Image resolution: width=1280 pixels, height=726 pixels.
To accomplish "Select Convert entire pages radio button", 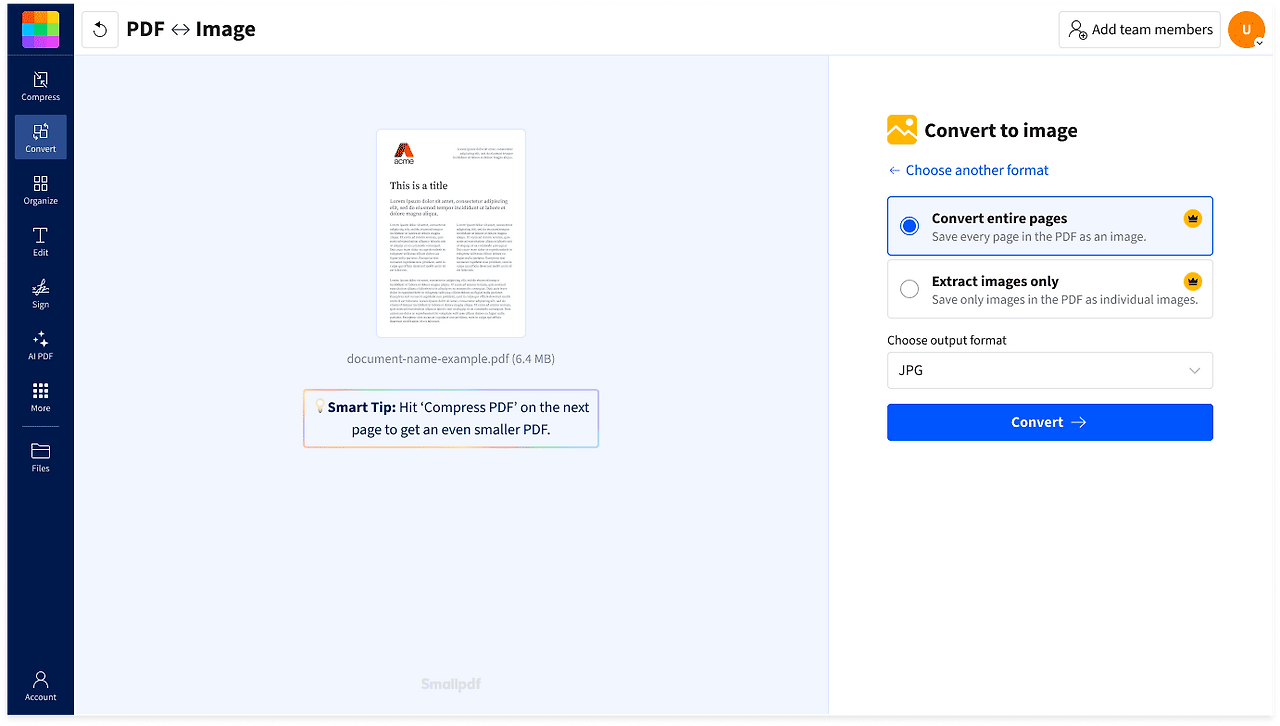I will 909,226.
